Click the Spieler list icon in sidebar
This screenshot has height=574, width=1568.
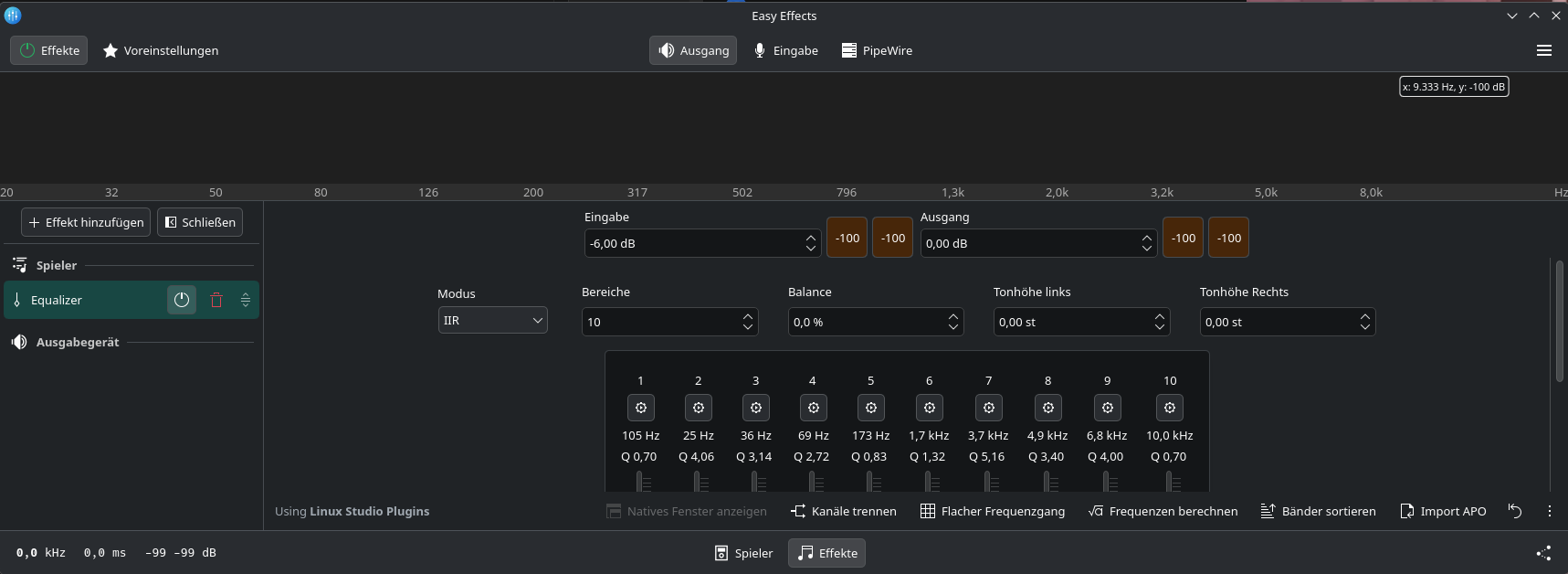19,265
